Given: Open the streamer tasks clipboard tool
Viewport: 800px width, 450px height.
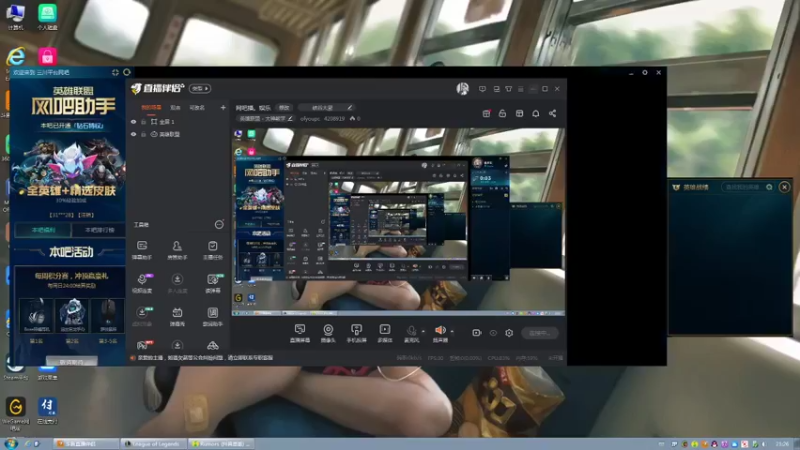Looking at the screenshot, I should (x=213, y=250).
